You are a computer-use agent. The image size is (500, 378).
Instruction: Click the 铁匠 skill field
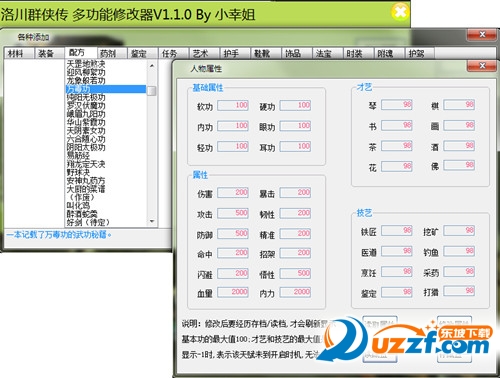point(397,231)
